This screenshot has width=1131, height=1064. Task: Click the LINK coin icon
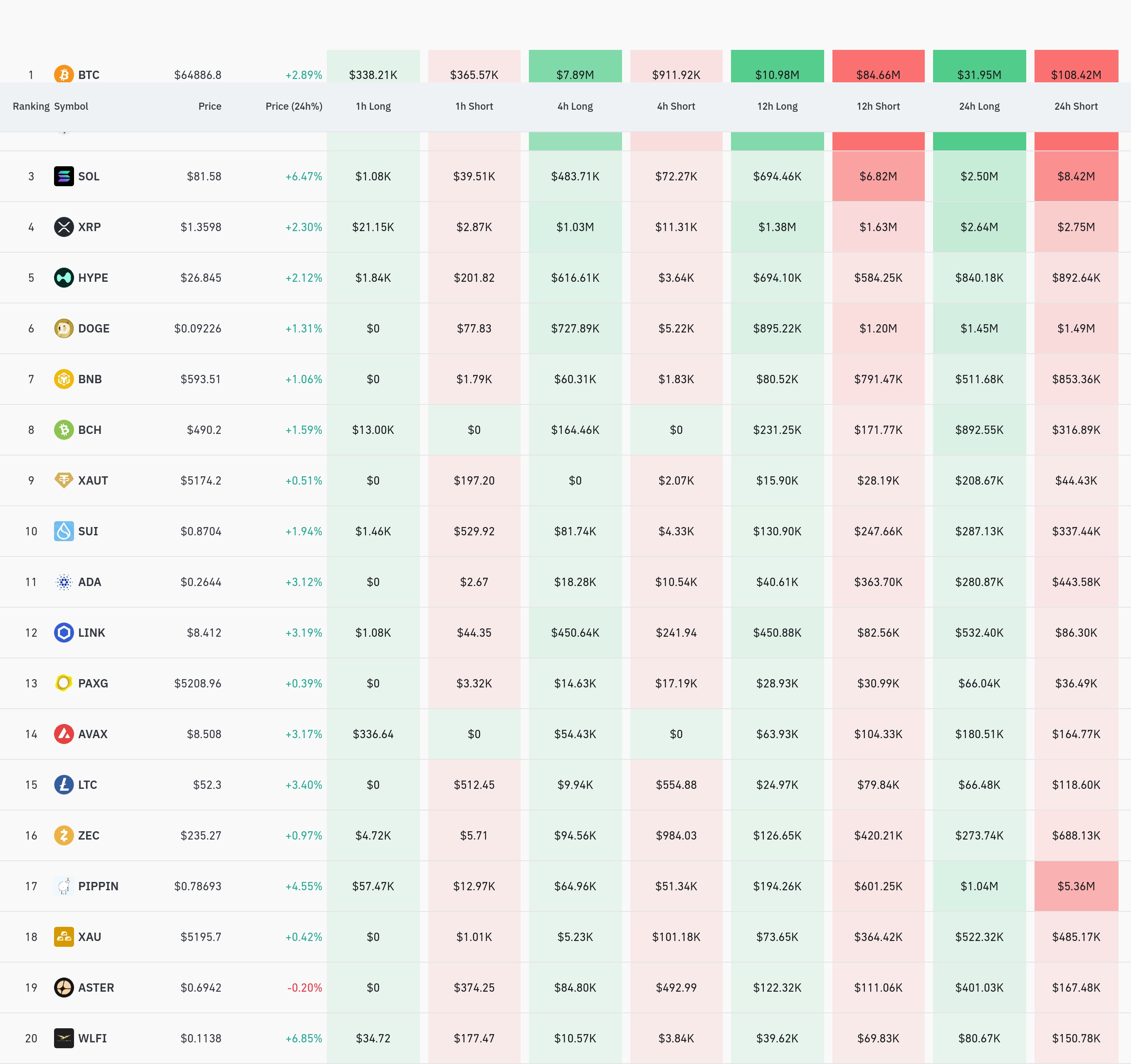coord(64,632)
